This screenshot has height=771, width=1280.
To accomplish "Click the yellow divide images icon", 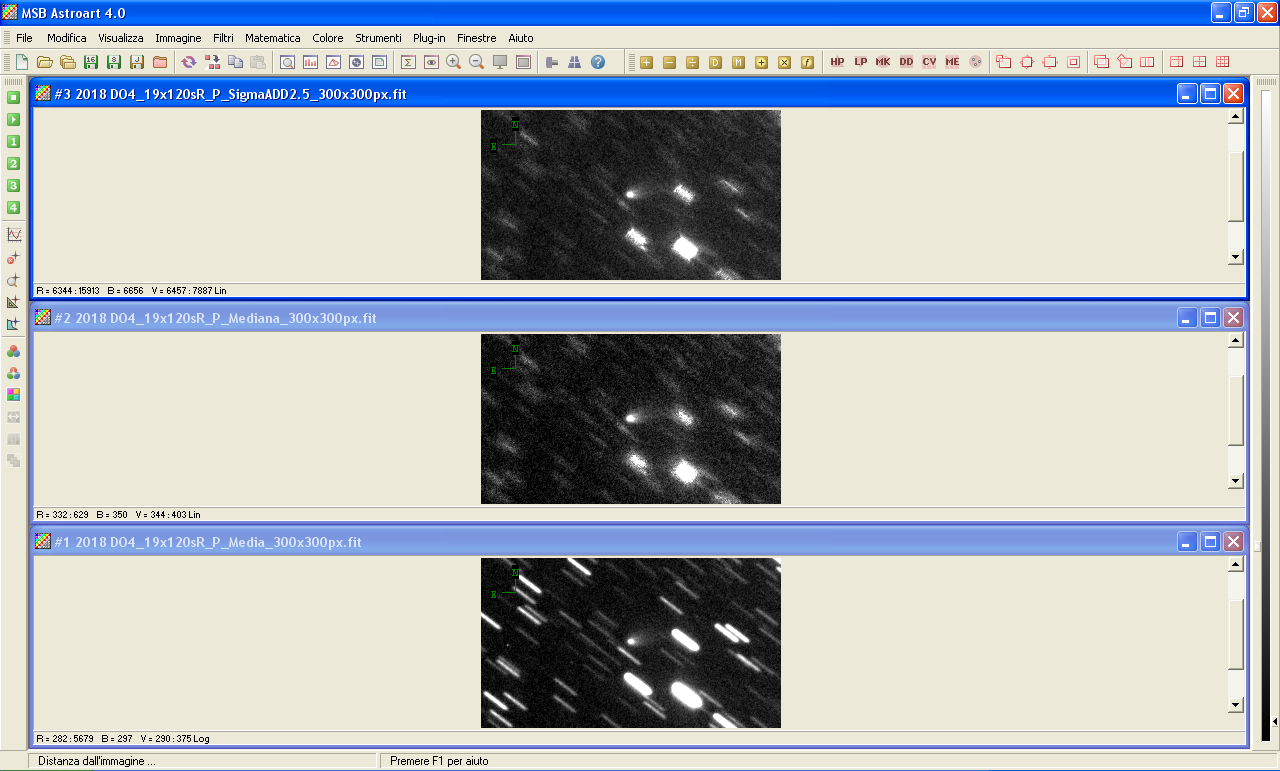I will pyautogui.click(x=692, y=62).
